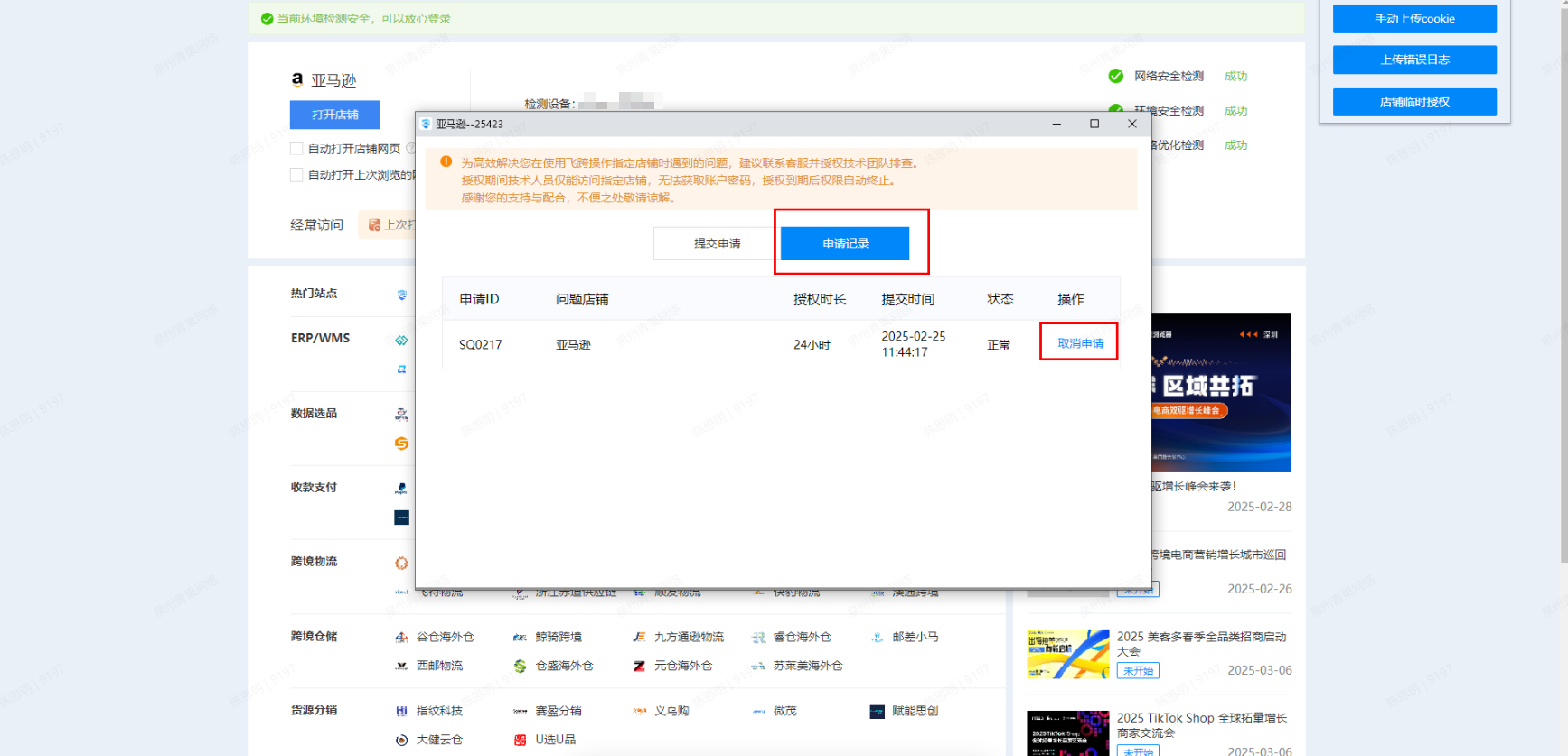Select the 申请记录 tab

(845, 244)
